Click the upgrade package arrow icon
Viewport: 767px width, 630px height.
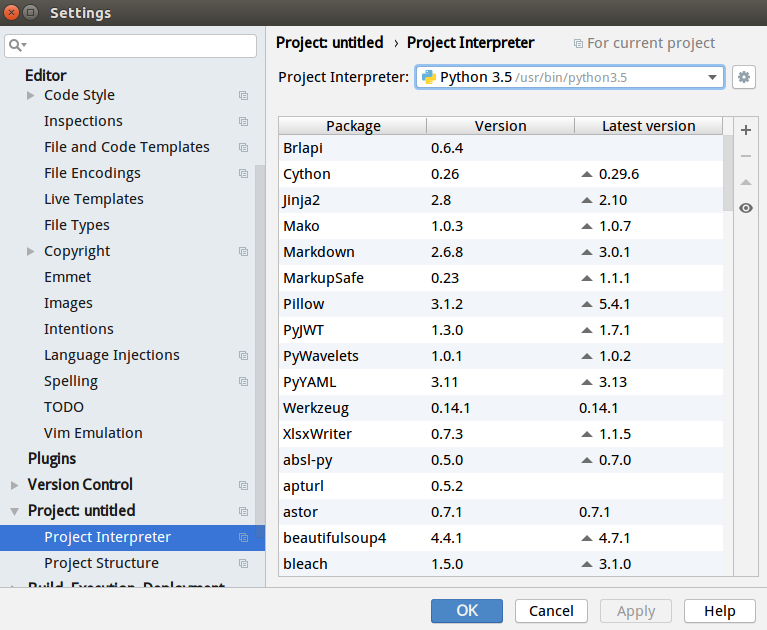pos(746,182)
